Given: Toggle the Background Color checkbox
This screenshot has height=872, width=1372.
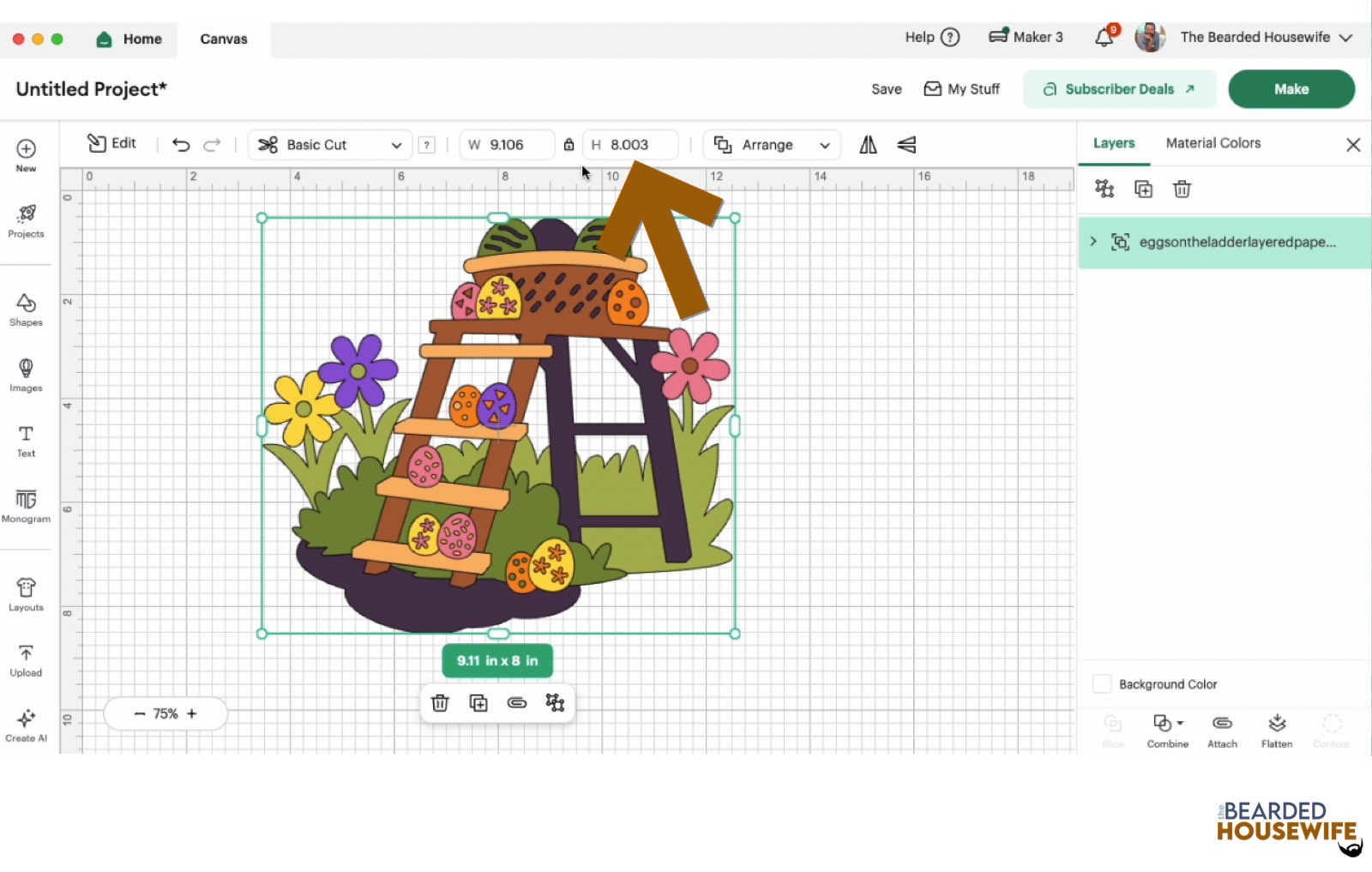Looking at the screenshot, I should (1102, 683).
